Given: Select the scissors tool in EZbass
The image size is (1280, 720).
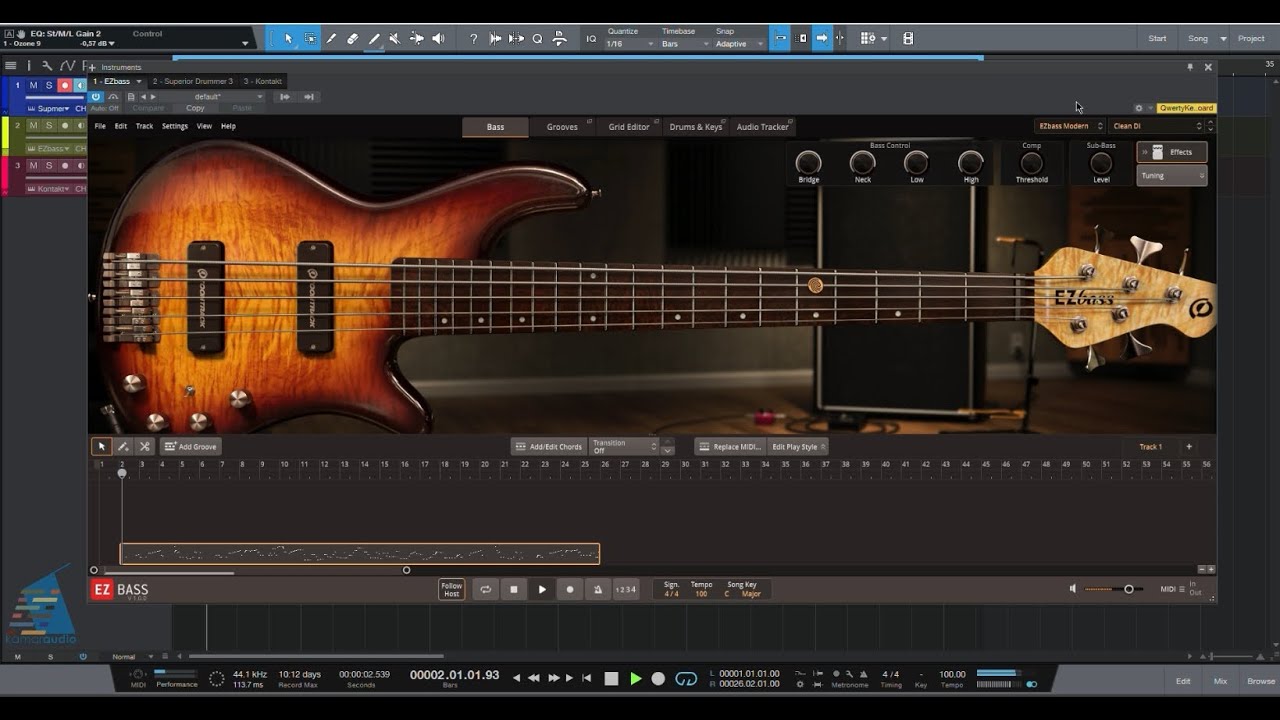Looking at the screenshot, I should (145, 447).
